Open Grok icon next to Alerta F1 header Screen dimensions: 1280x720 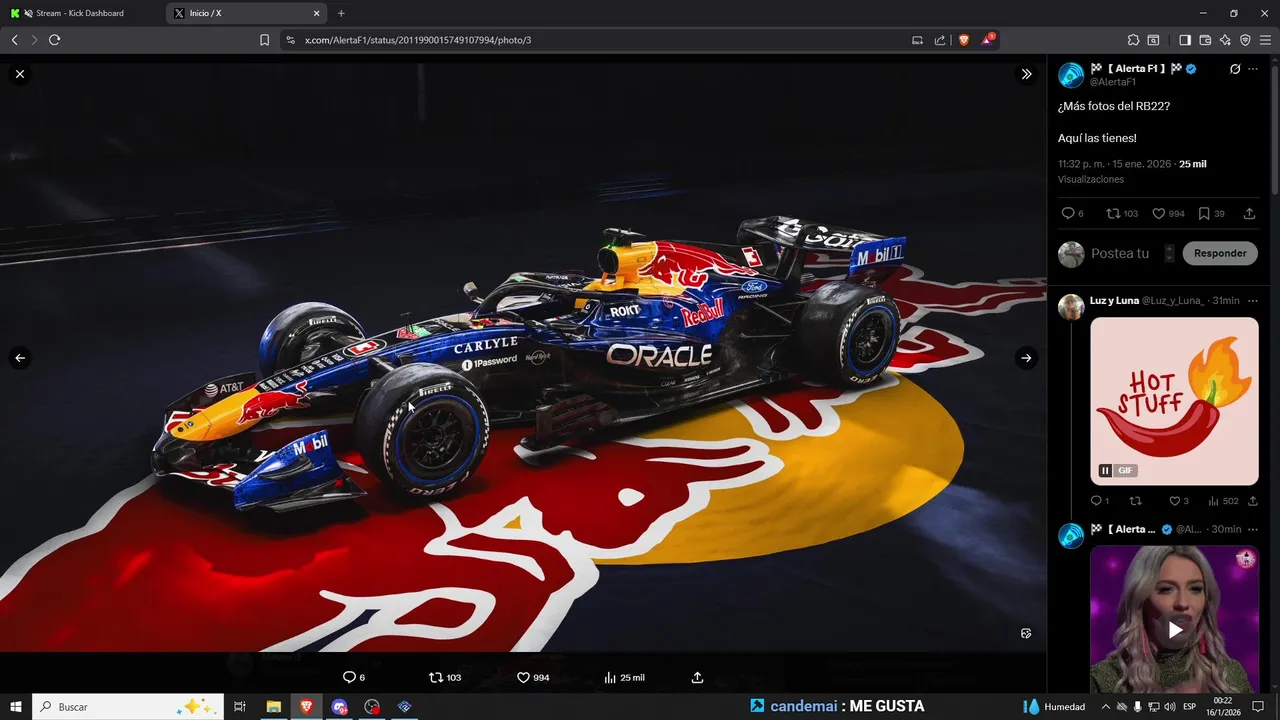[x=1235, y=69]
